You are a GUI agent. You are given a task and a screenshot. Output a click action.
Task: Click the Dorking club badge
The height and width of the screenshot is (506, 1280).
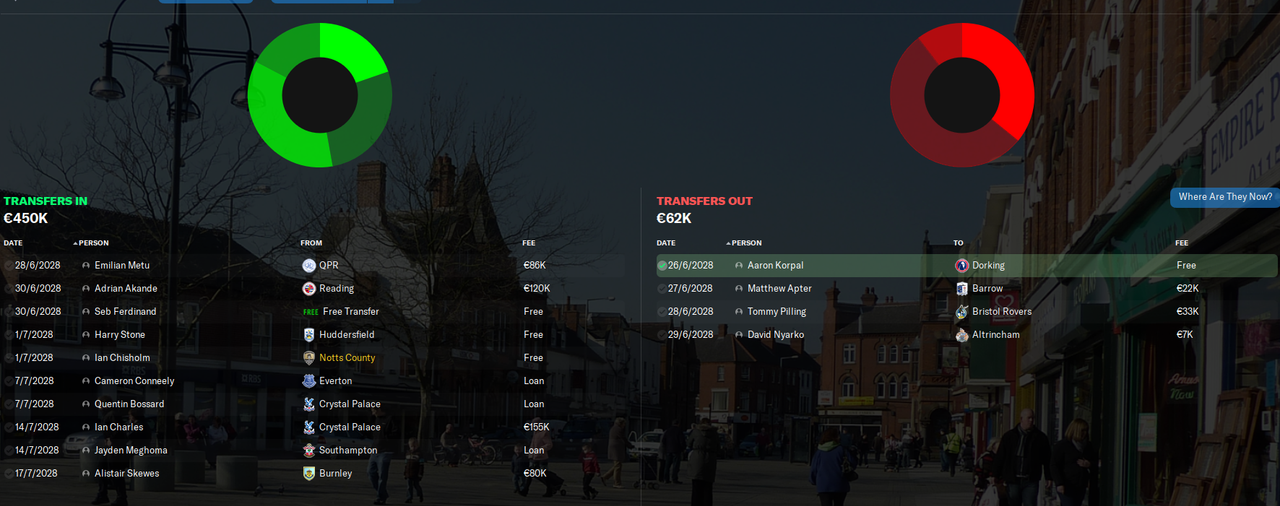coord(962,266)
